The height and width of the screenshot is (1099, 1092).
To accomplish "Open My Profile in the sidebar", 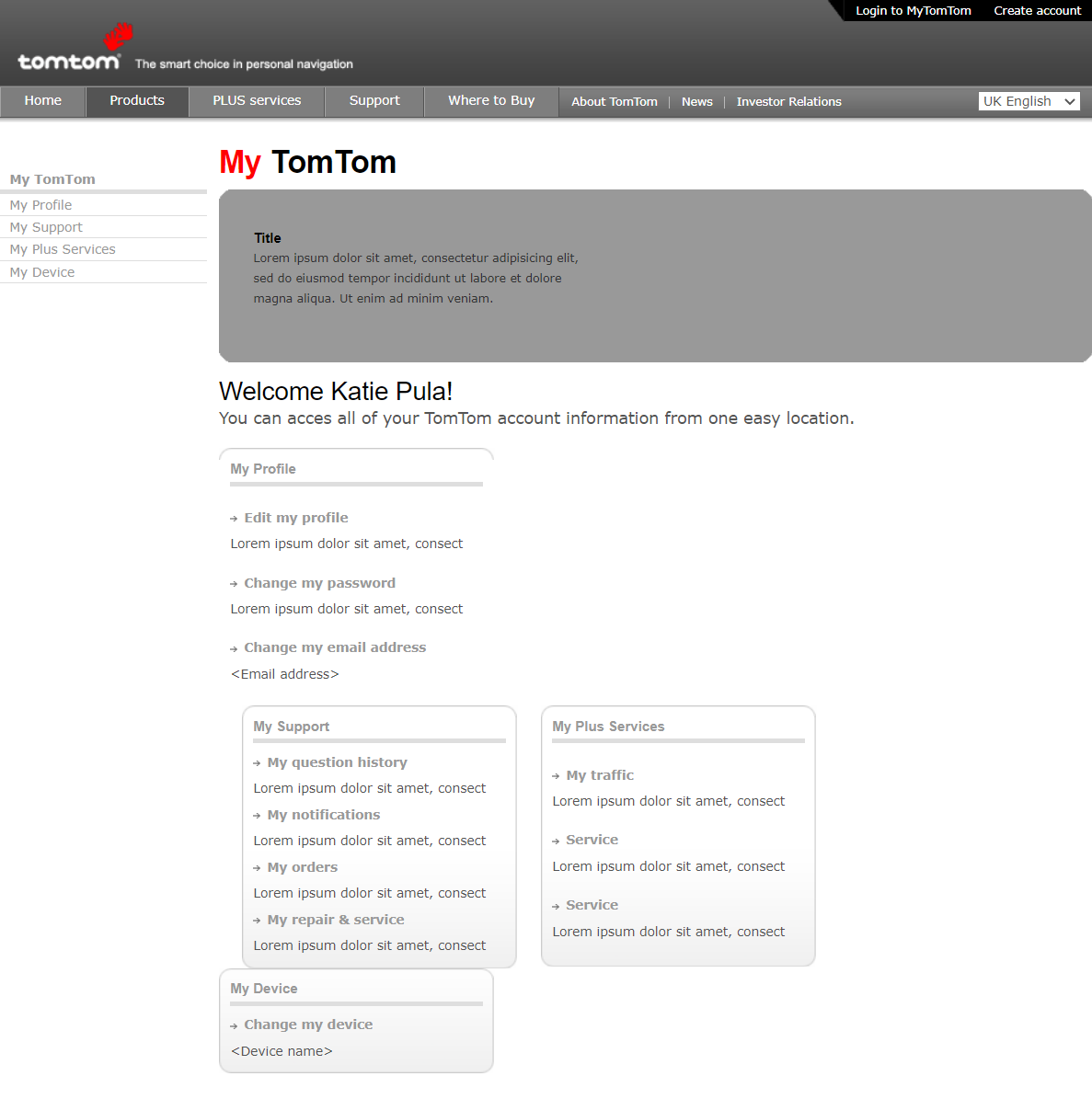I will coord(40,205).
